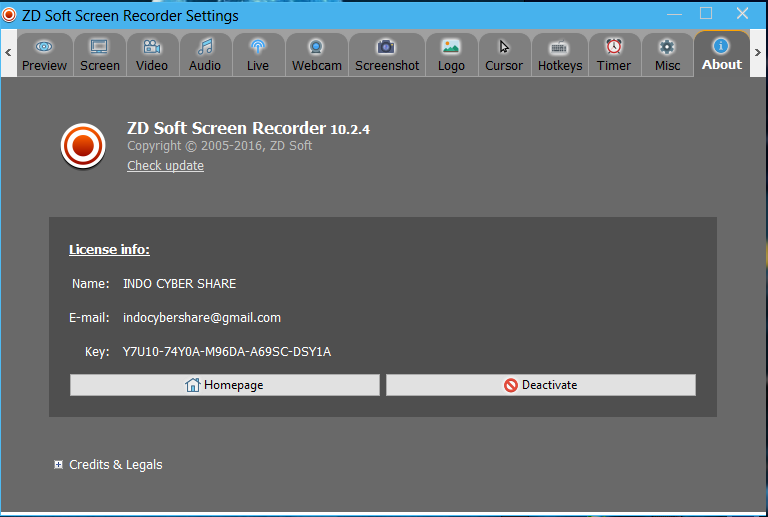Close the Settings window
The image size is (768, 517).
tap(743, 14)
